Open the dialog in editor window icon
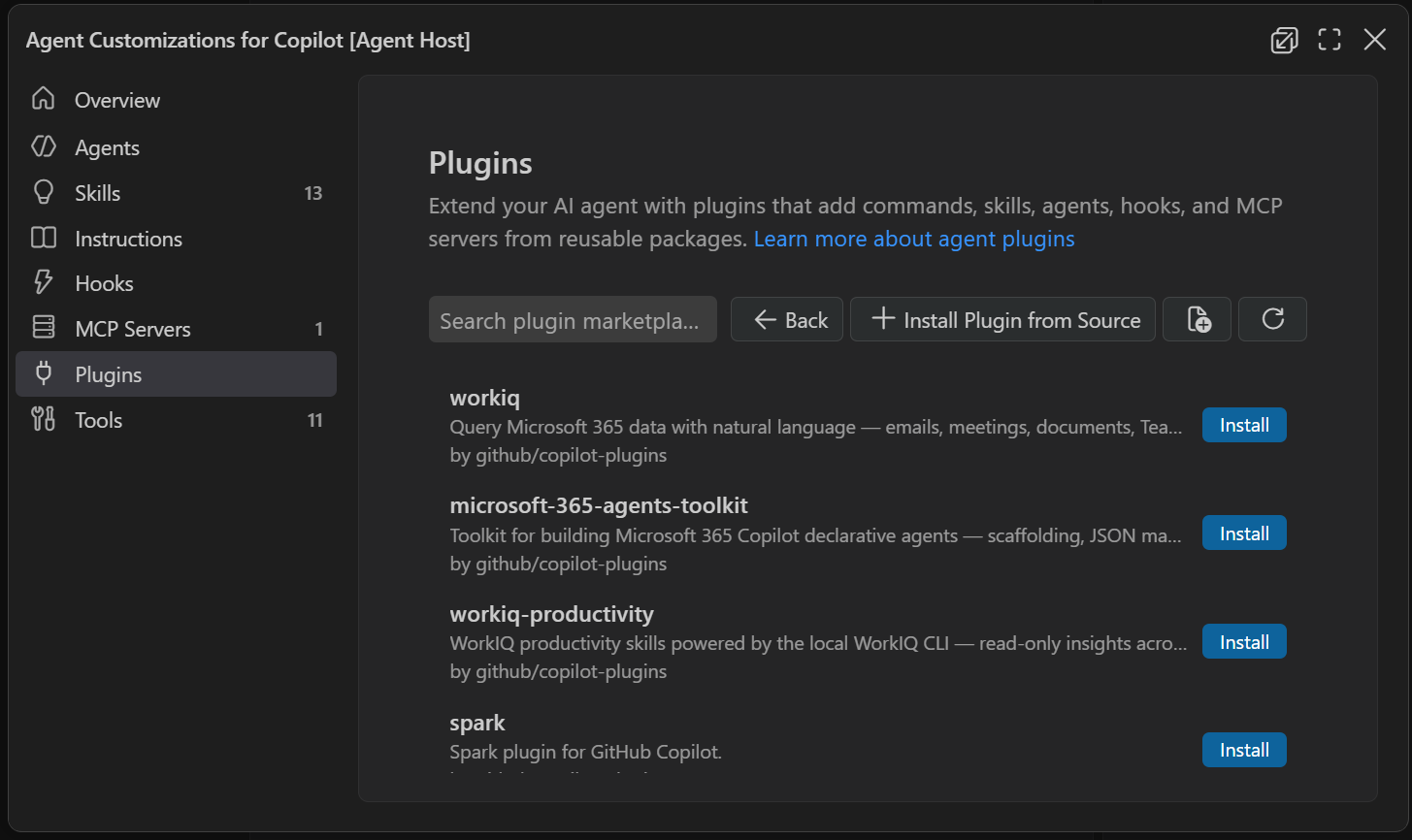The image size is (1412, 840). point(1284,40)
